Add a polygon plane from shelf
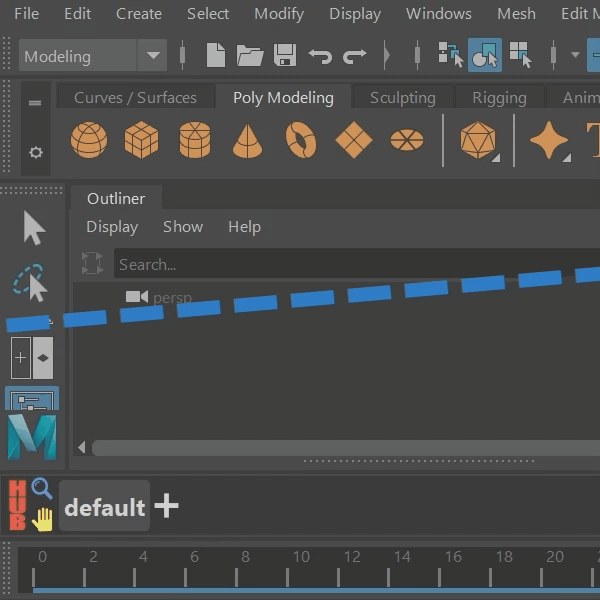The width and height of the screenshot is (600, 600). point(354,140)
